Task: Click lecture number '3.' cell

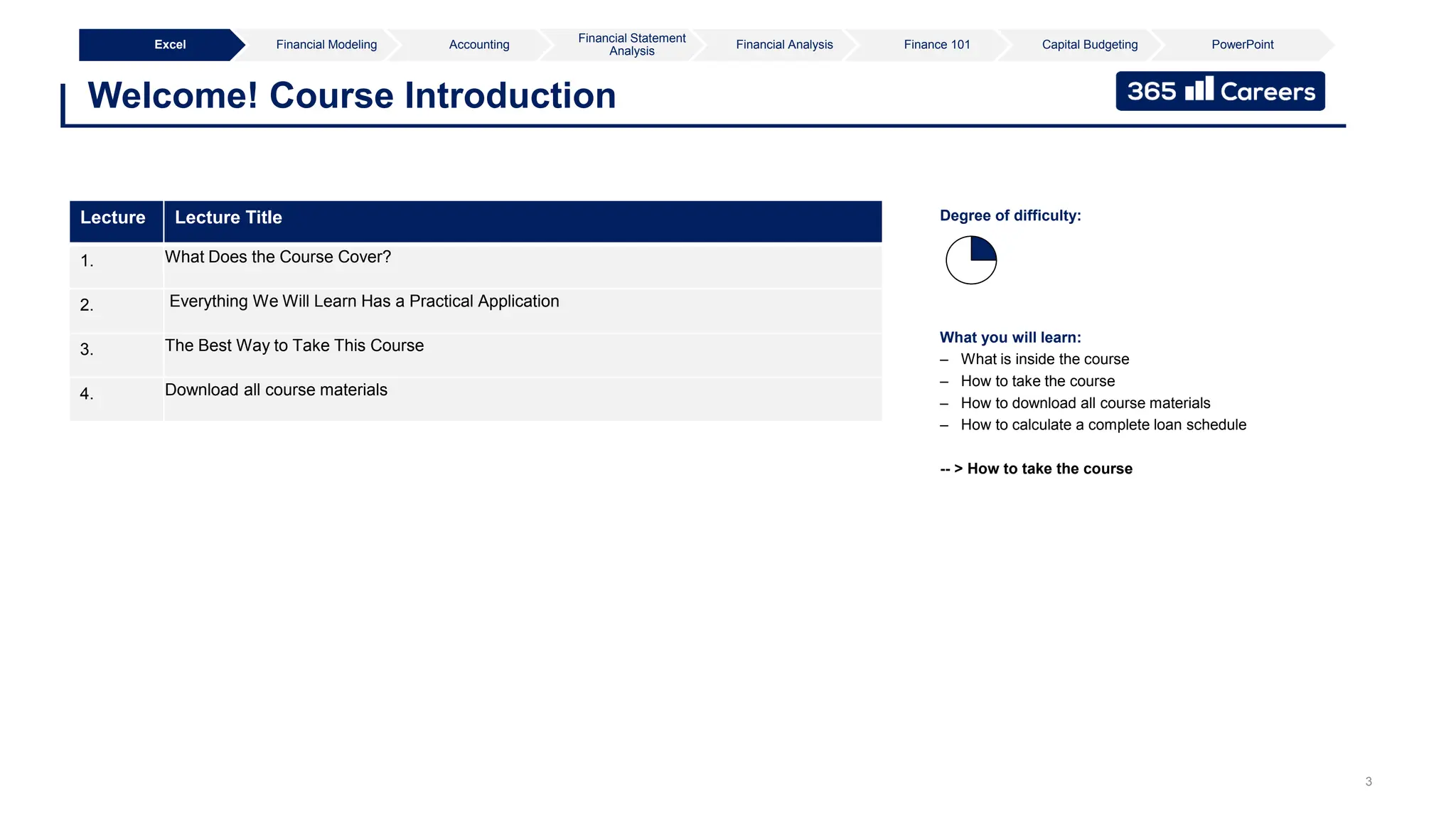Action: coord(117,355)
